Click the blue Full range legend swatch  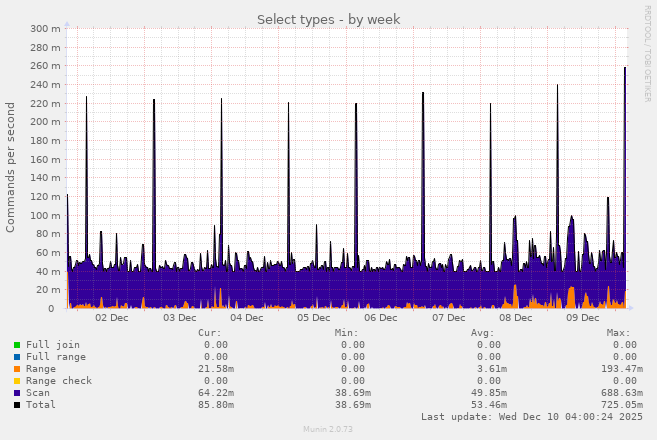point(17,357)
